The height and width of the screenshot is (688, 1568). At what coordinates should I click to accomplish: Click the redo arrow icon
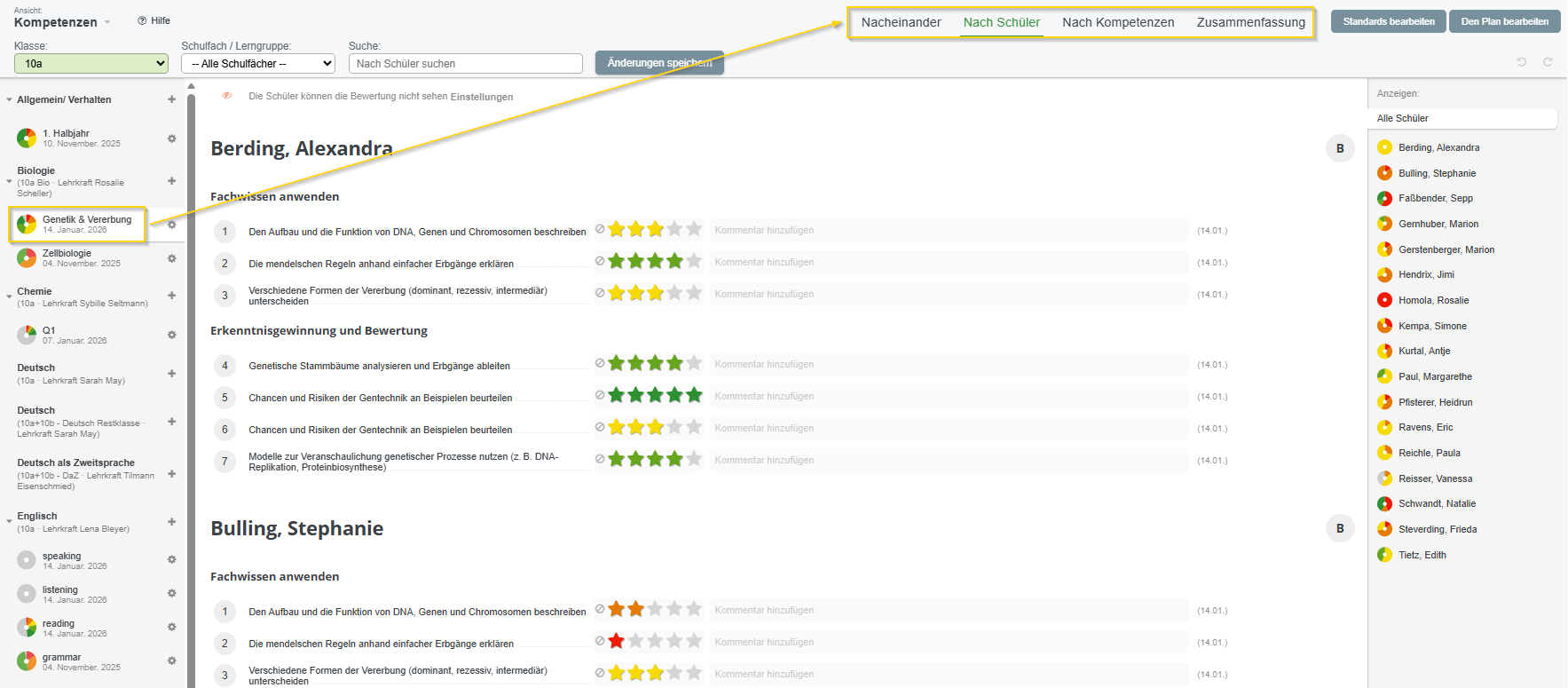(1548, 62)
